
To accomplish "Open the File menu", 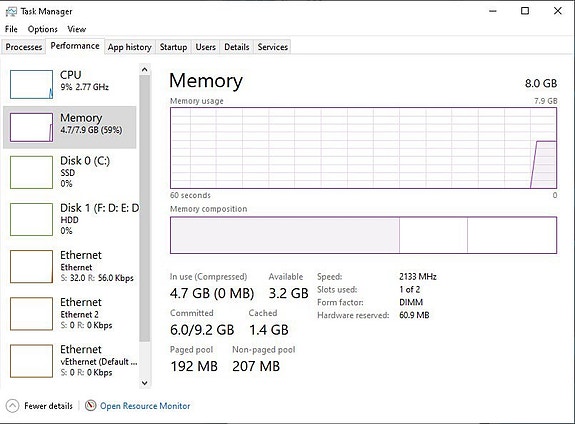I will [x=11, y=29].
